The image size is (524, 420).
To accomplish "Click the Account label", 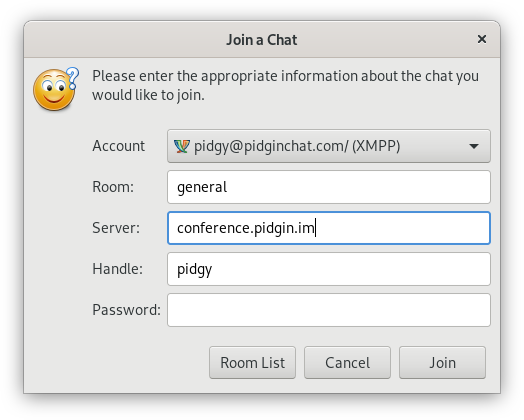I will click(119, 146).
